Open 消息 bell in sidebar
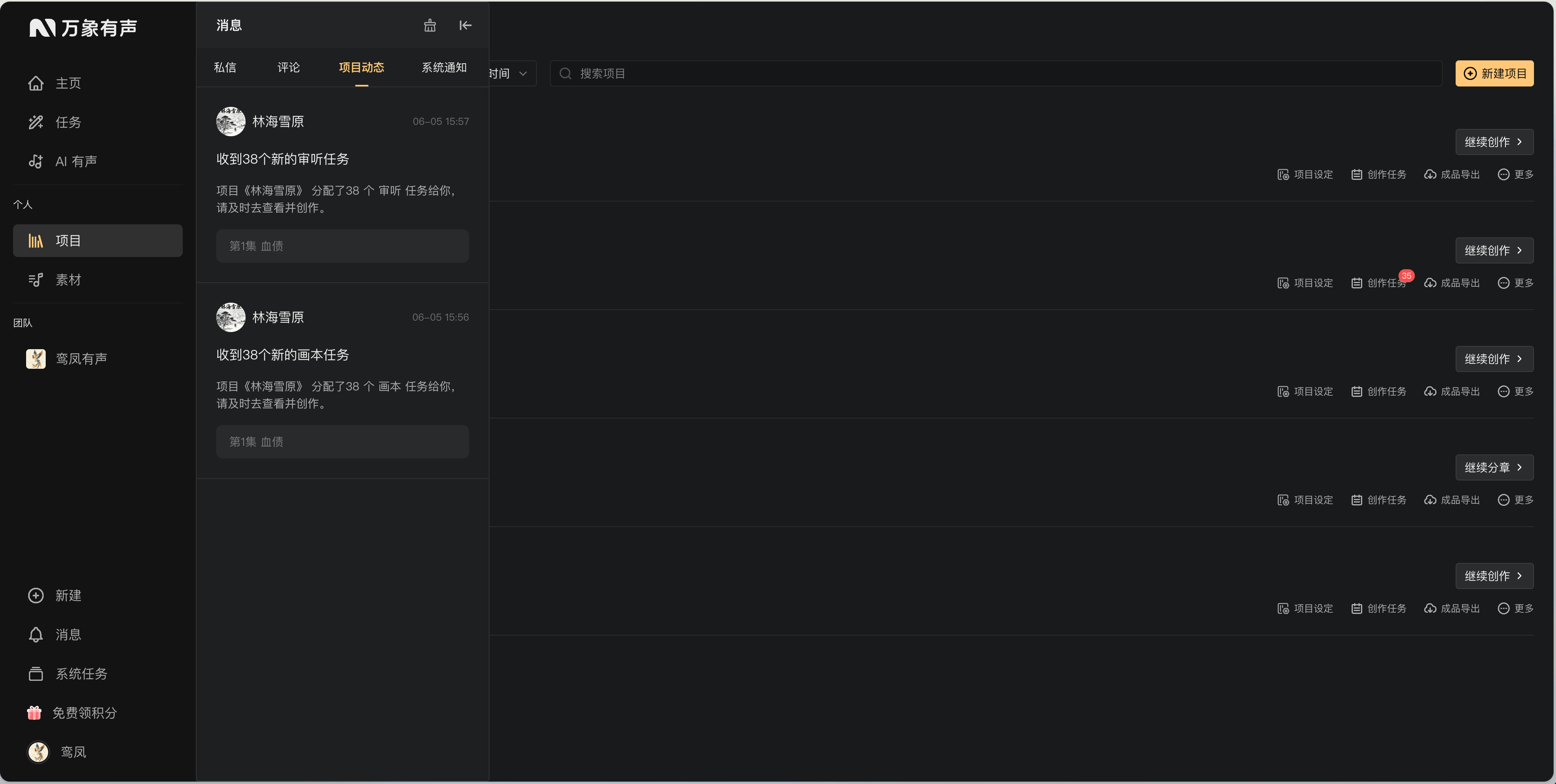 coord(97,635)
